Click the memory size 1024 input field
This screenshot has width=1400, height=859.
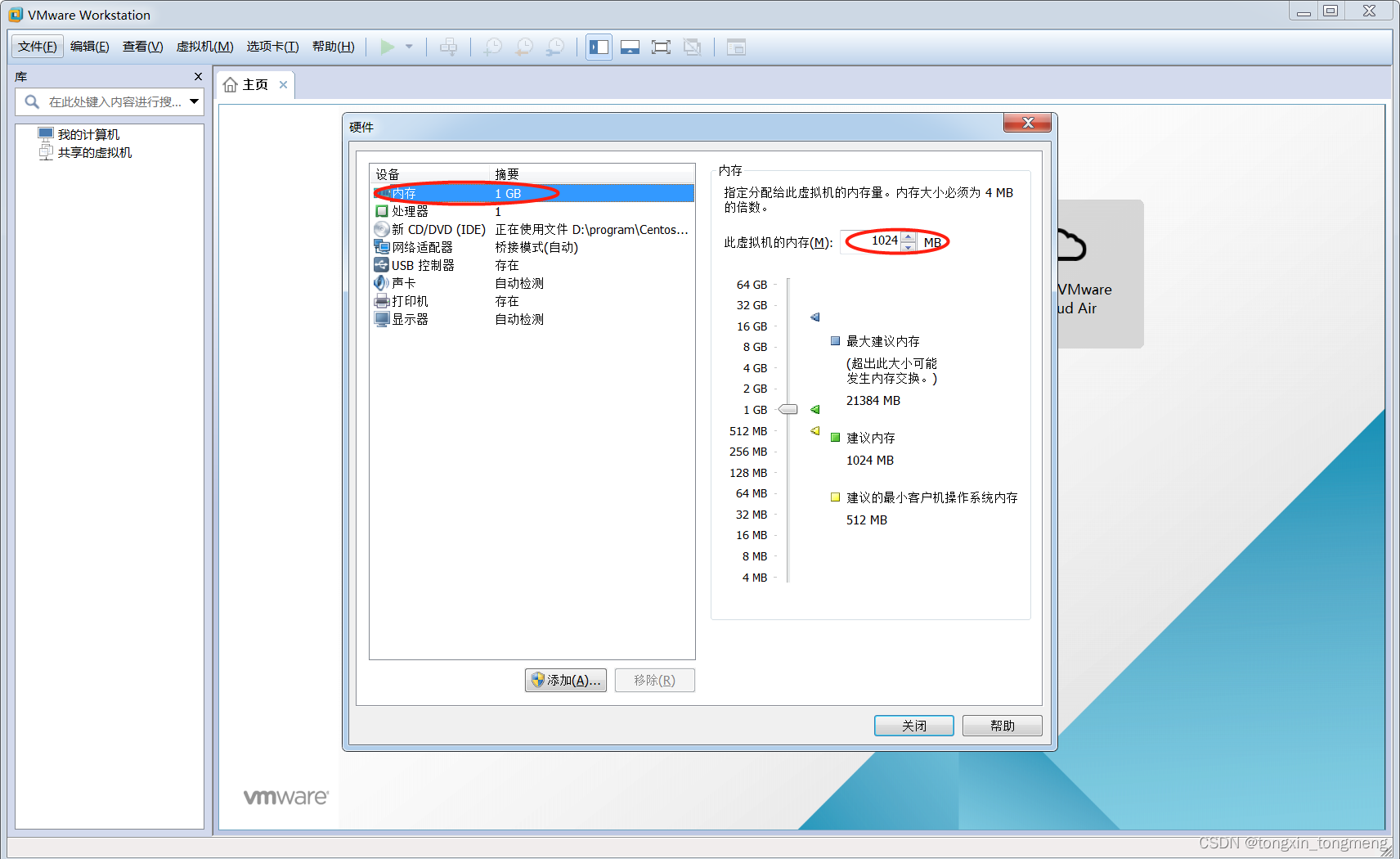[872, 241]
